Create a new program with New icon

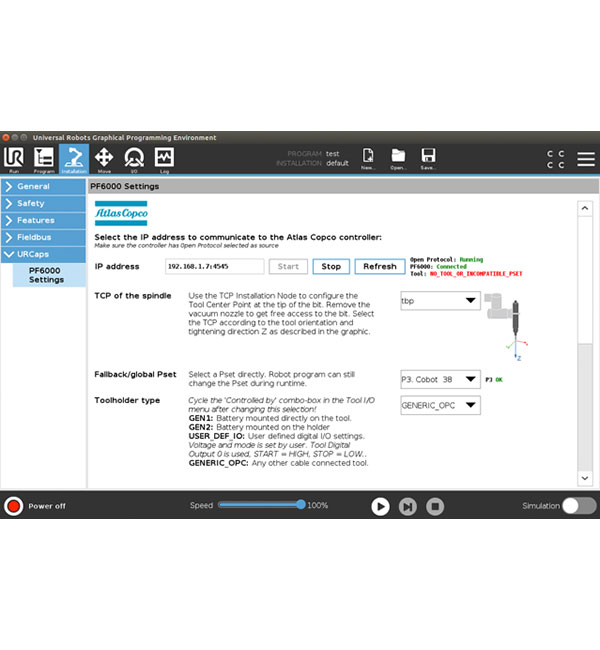point(368,159)
